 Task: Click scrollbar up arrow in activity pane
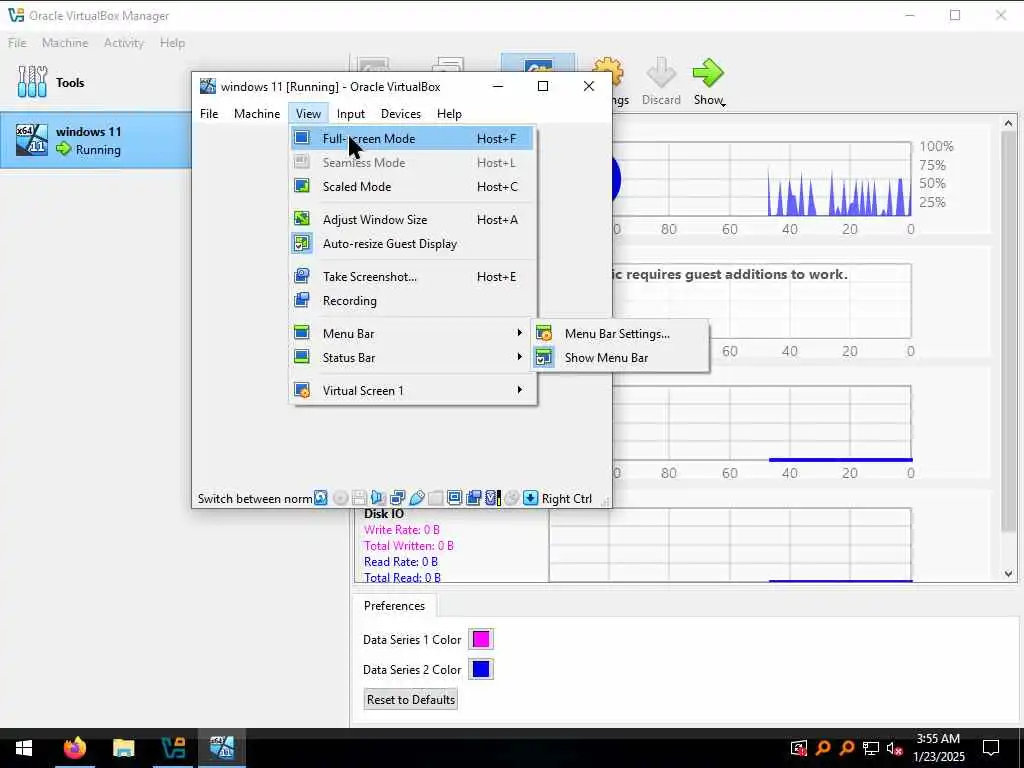(1008, 123)
